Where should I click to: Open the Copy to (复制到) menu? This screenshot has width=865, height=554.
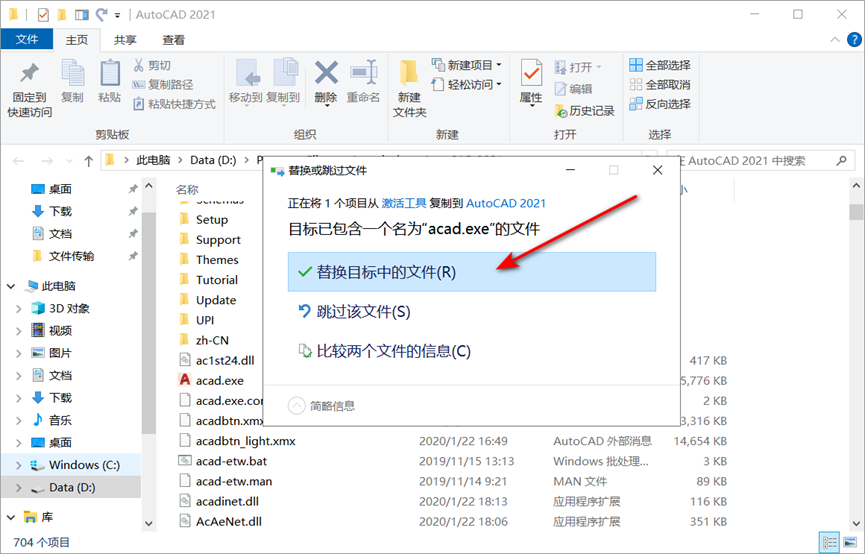[283, 81]
